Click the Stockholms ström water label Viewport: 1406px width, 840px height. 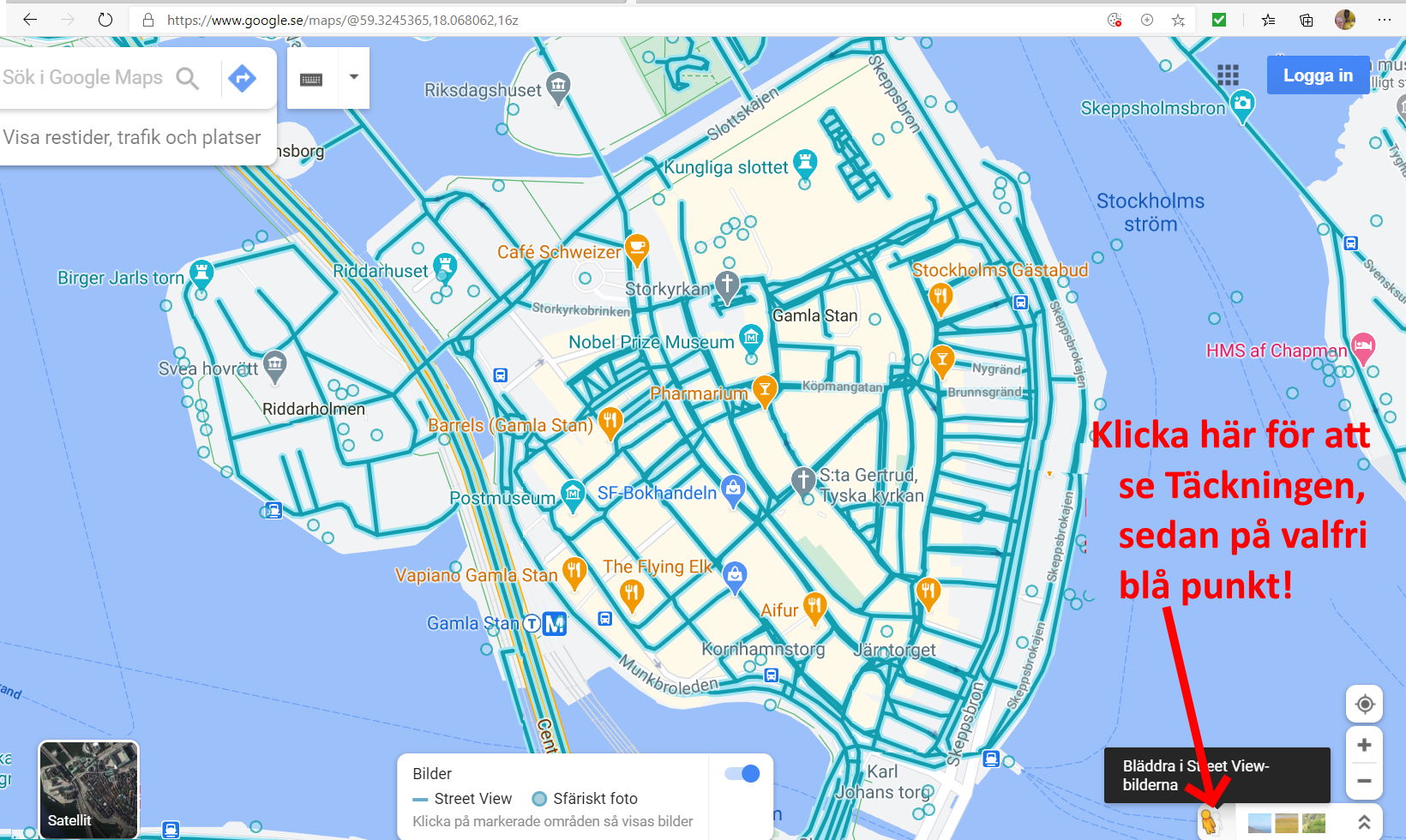[x=1151, y=213]
